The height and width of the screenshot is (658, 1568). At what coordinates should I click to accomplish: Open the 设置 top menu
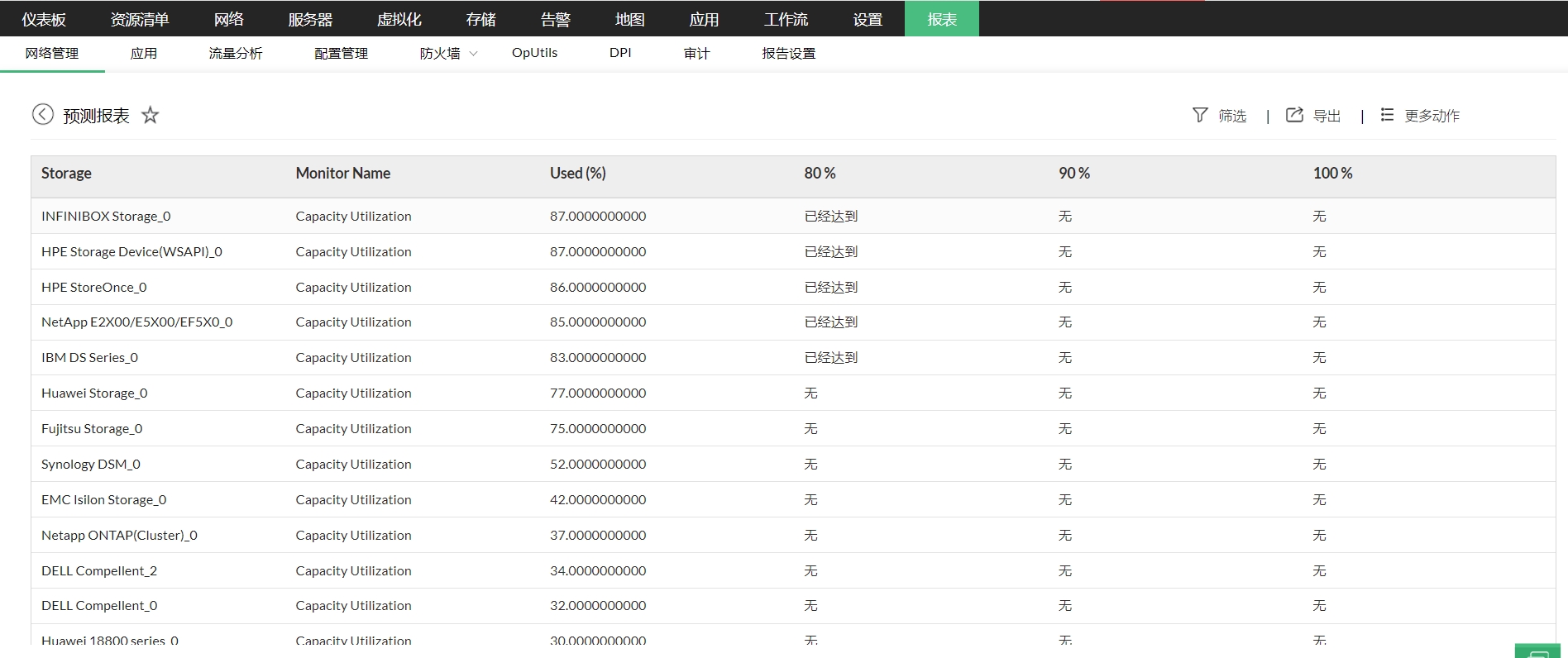[868, 19]
